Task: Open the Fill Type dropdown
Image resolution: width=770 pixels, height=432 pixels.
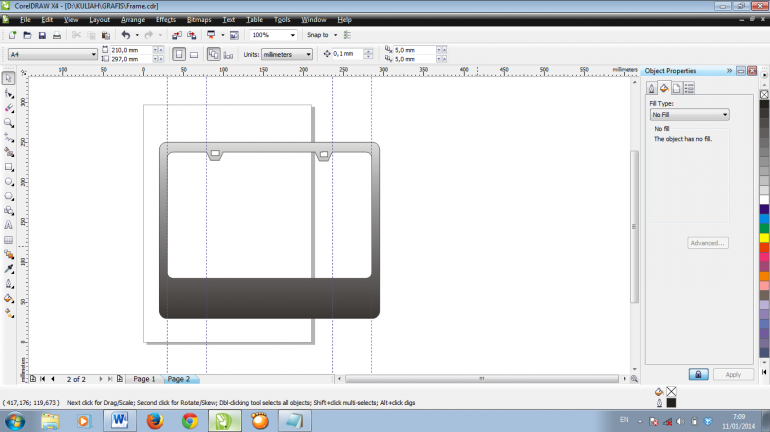Action: pos(689,114)
